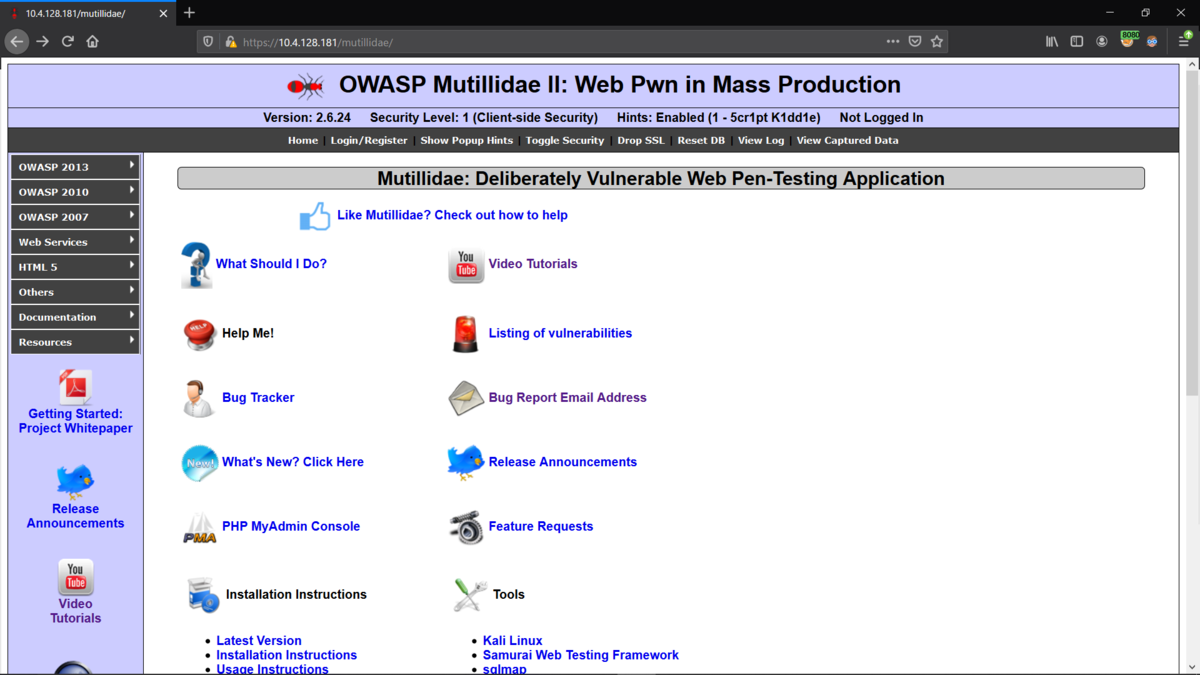Expand the OWASP 2010 menu
The width and height of the screenshot is (1200, 675).
75,192
